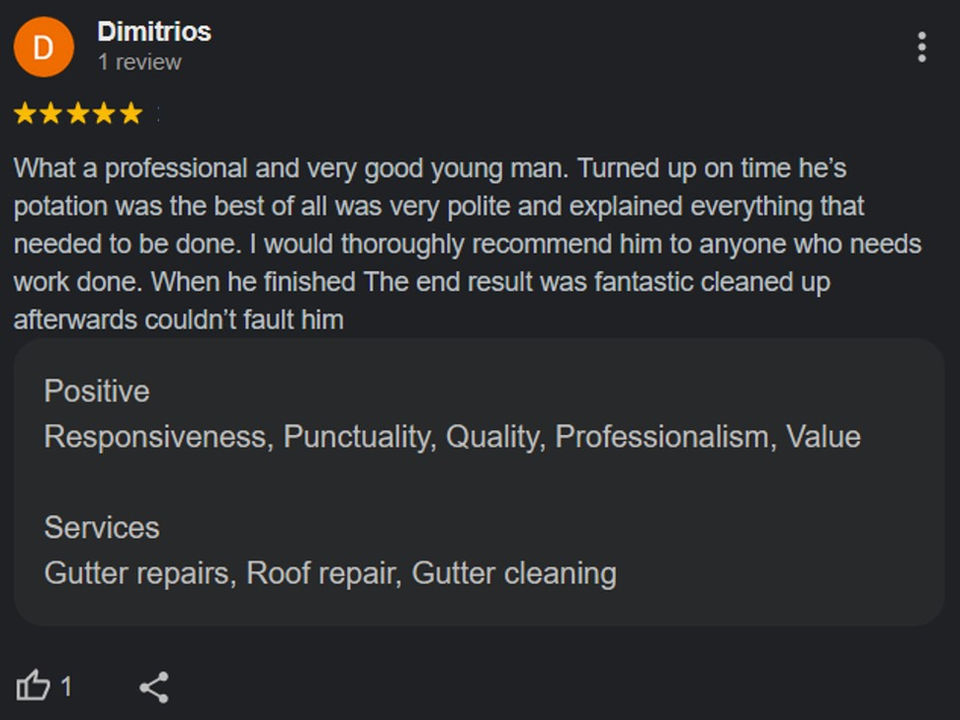This screenshot has height=720, width=960.
Task: Click Gutter repairs in services list
Action: pyautogui.click(x=136, y=574)
